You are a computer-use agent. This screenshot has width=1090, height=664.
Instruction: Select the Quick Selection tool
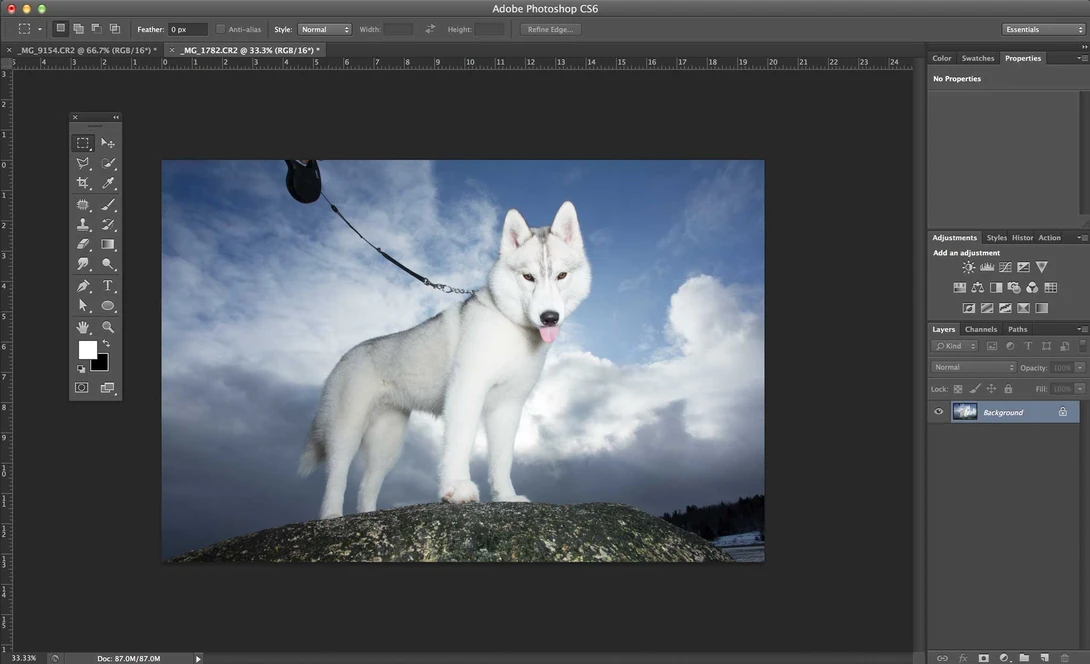(x=108, y=163)
